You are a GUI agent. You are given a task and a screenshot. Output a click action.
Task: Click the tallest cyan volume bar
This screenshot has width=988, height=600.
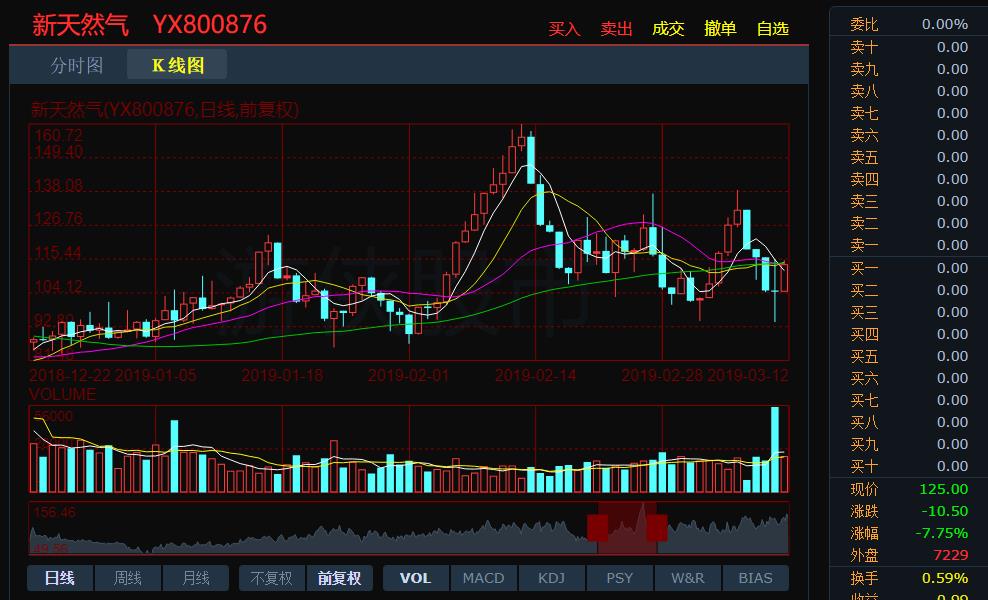pos(774,450)
